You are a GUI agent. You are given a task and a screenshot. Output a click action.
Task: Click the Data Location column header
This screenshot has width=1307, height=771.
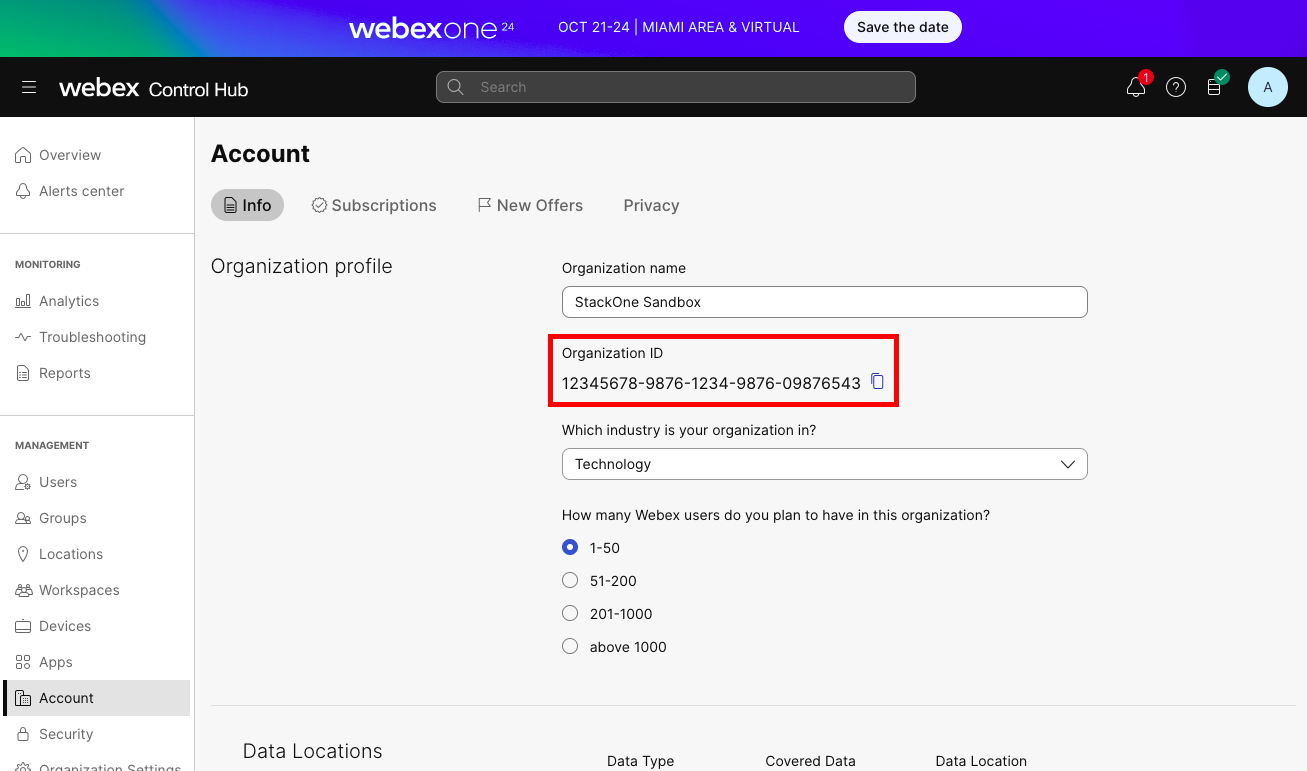coord(981,761)
